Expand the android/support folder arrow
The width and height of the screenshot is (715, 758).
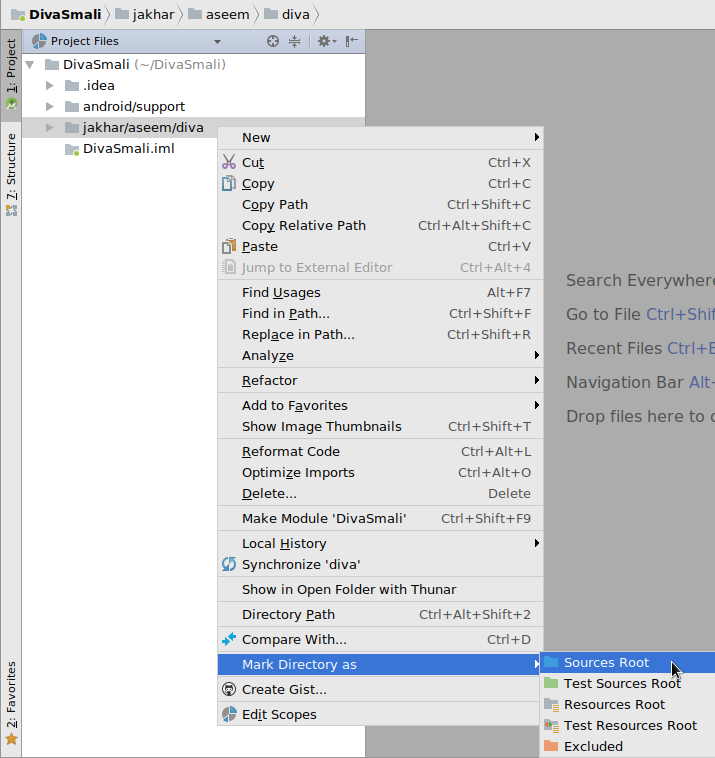pos(50,106)
